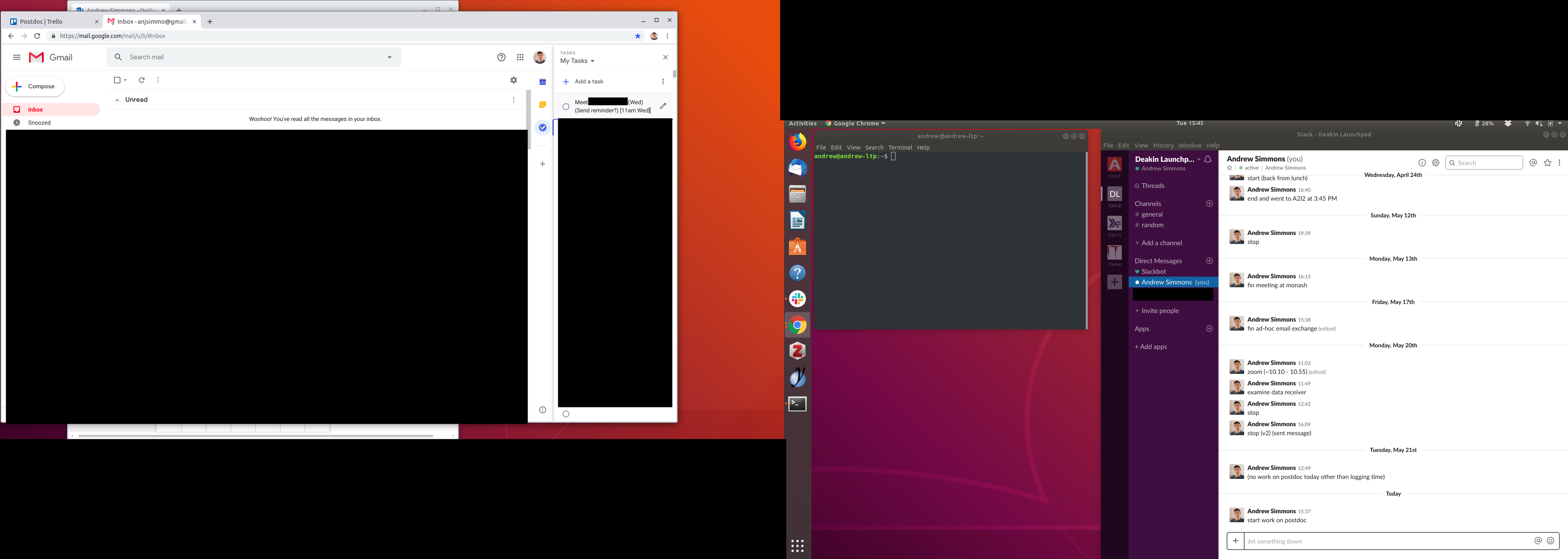Viewport: 1568px width, 559px height.
Task: Click the Gmail settings gear icon
Action: [514, 80]
